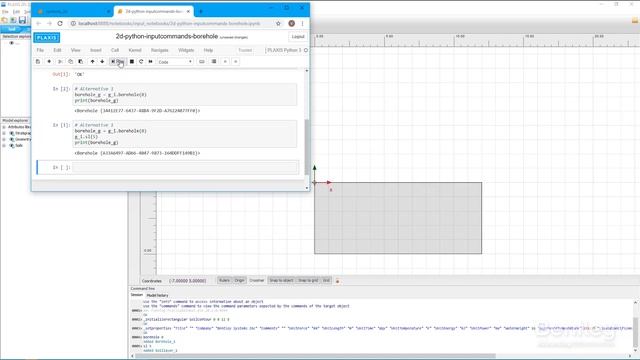Click the Trusted notebook indicator

[x=245, y=50]
